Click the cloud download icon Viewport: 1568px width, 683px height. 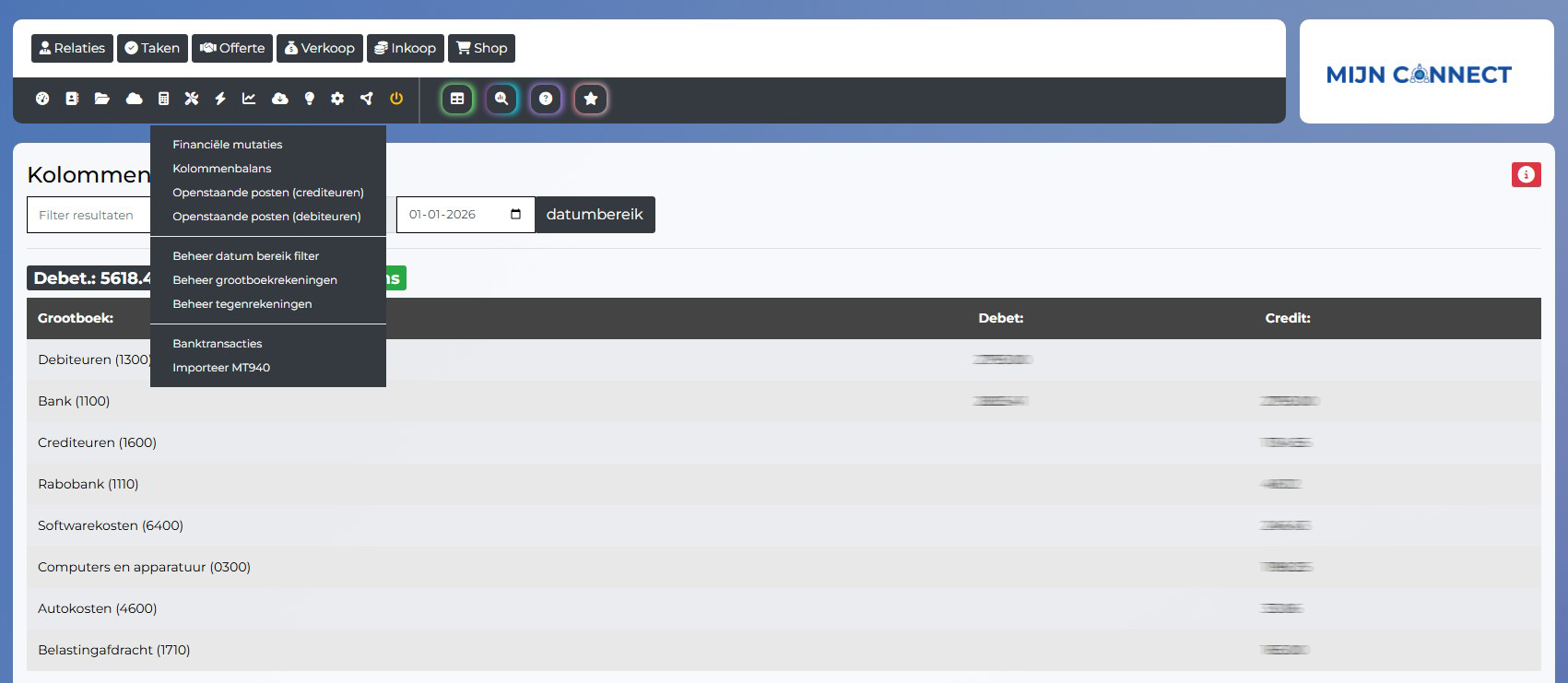280,99
